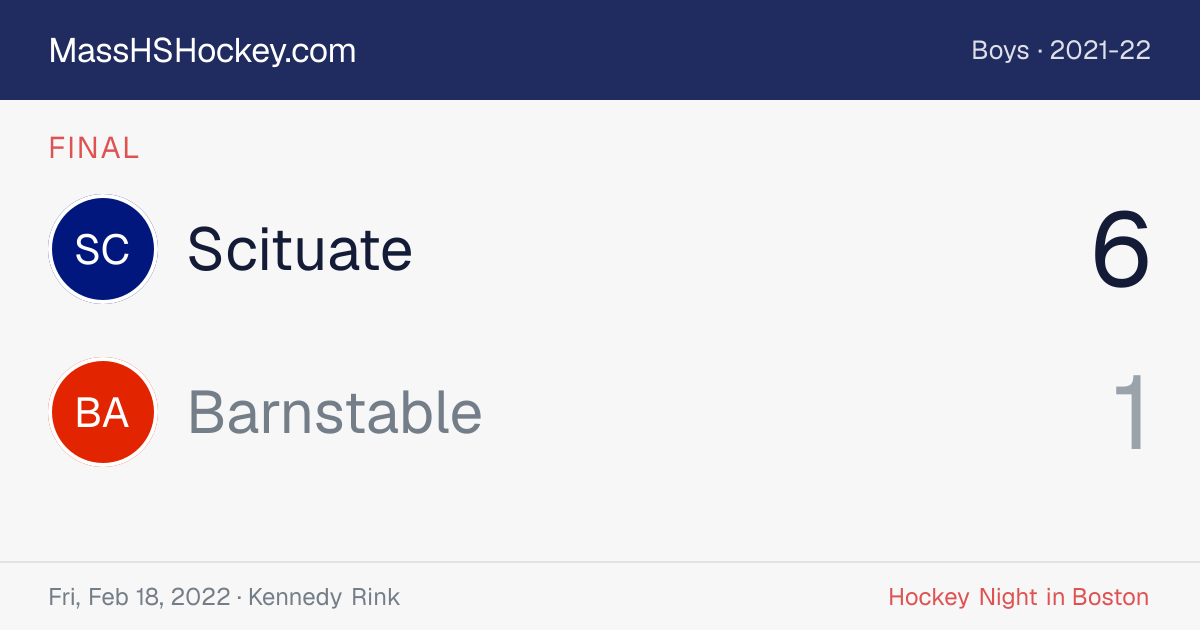The width and height of the screenshot is (1200, 630).
Task: Click the Barnstable BA team logo
Action: coord(102,412)
